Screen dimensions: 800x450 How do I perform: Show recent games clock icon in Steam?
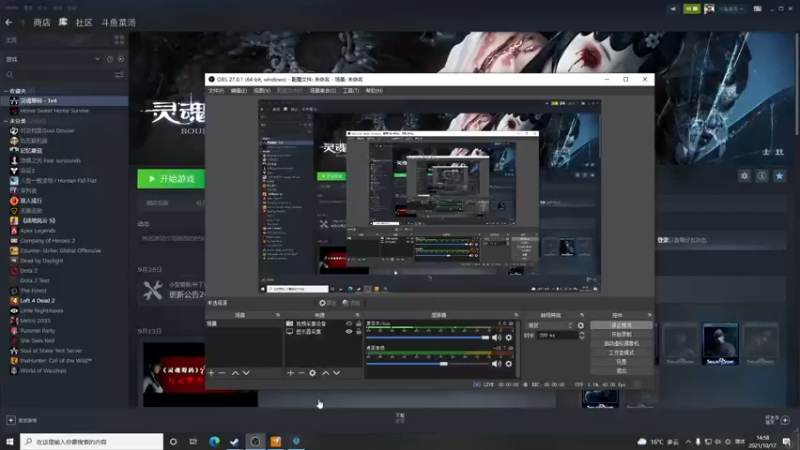[110, 59]
